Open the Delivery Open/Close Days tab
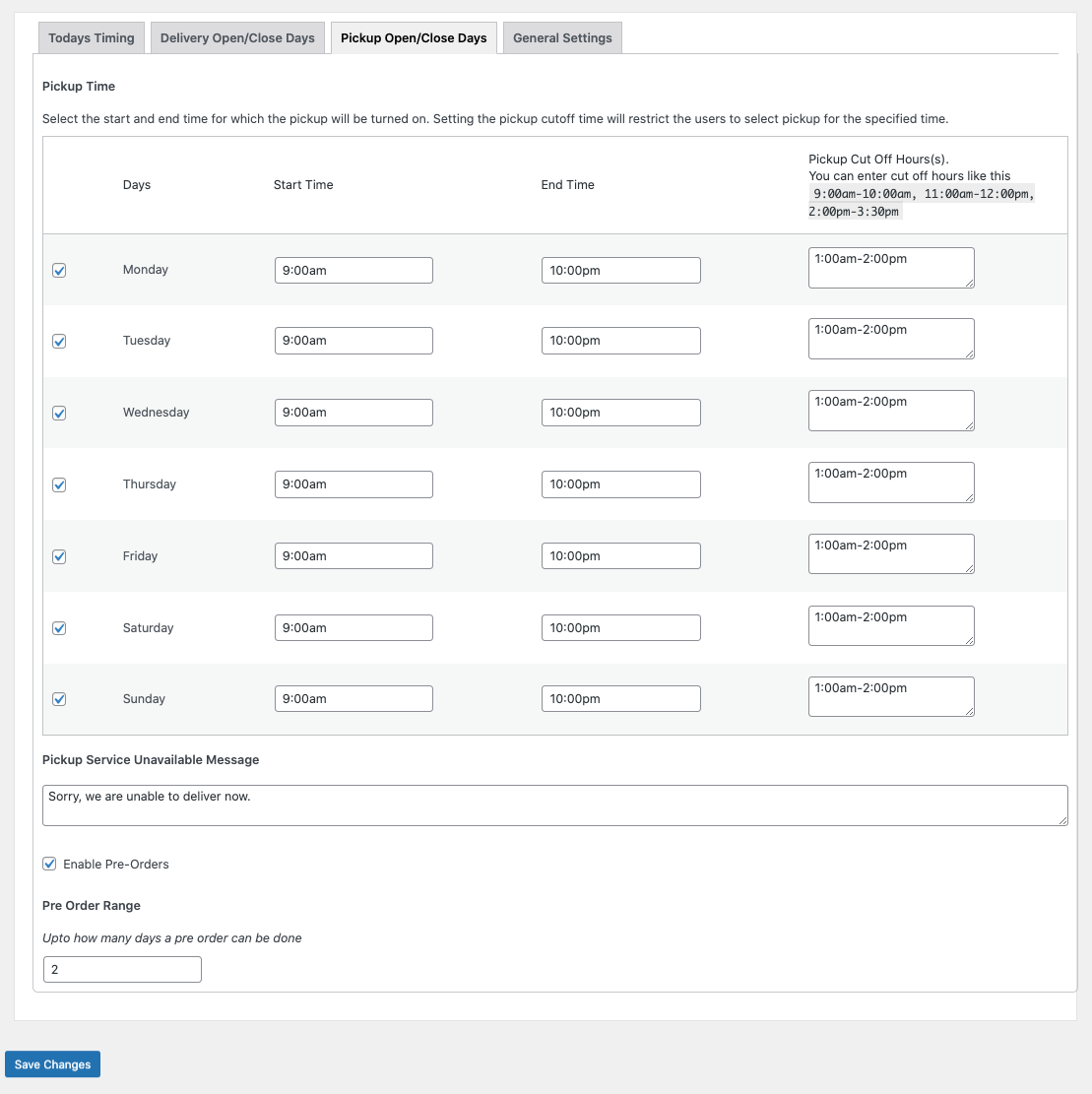The image size is (1092, 1094). (x=237, y=38)
